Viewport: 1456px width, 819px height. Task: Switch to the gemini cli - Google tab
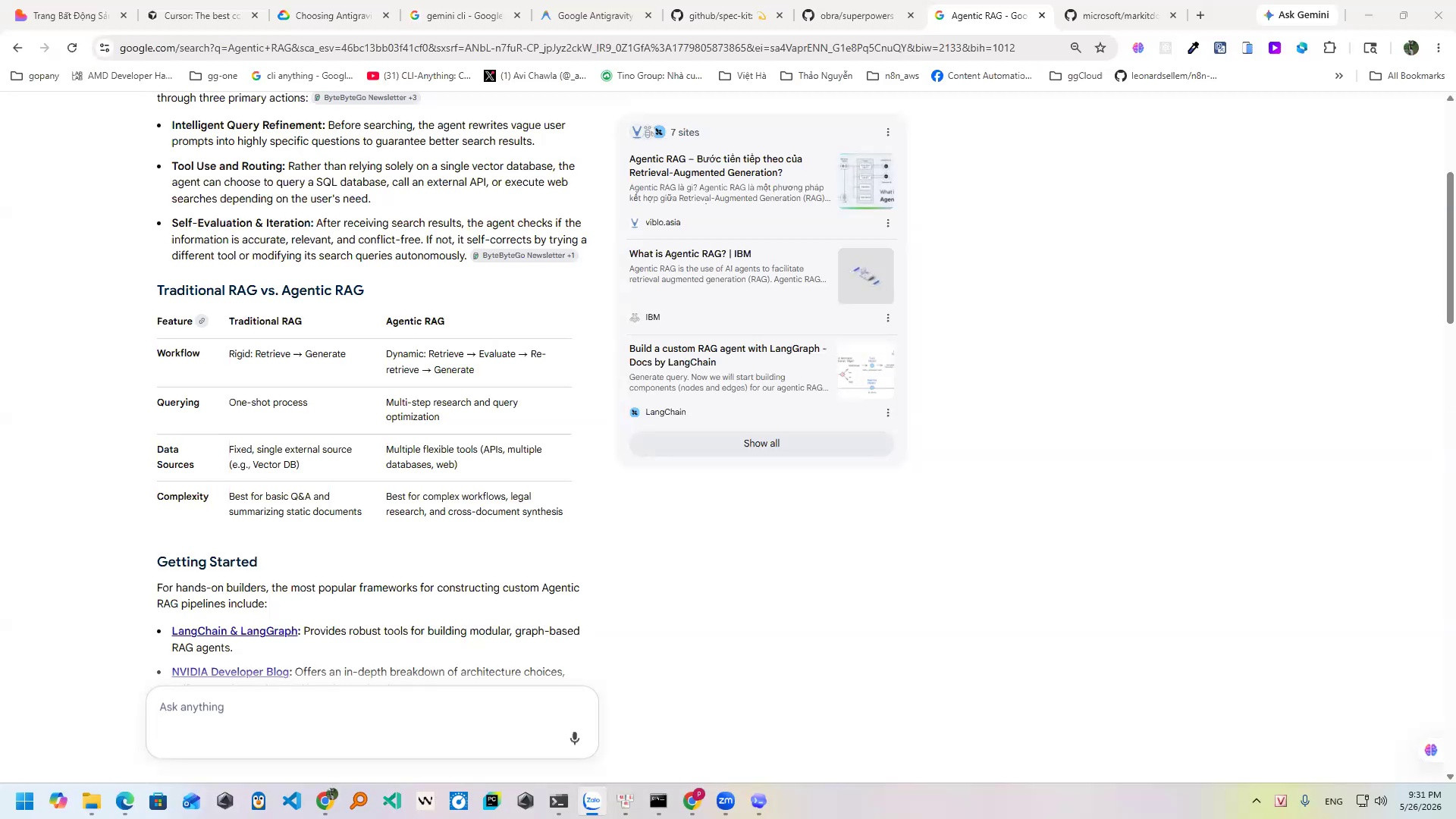(x=465, y=15)
